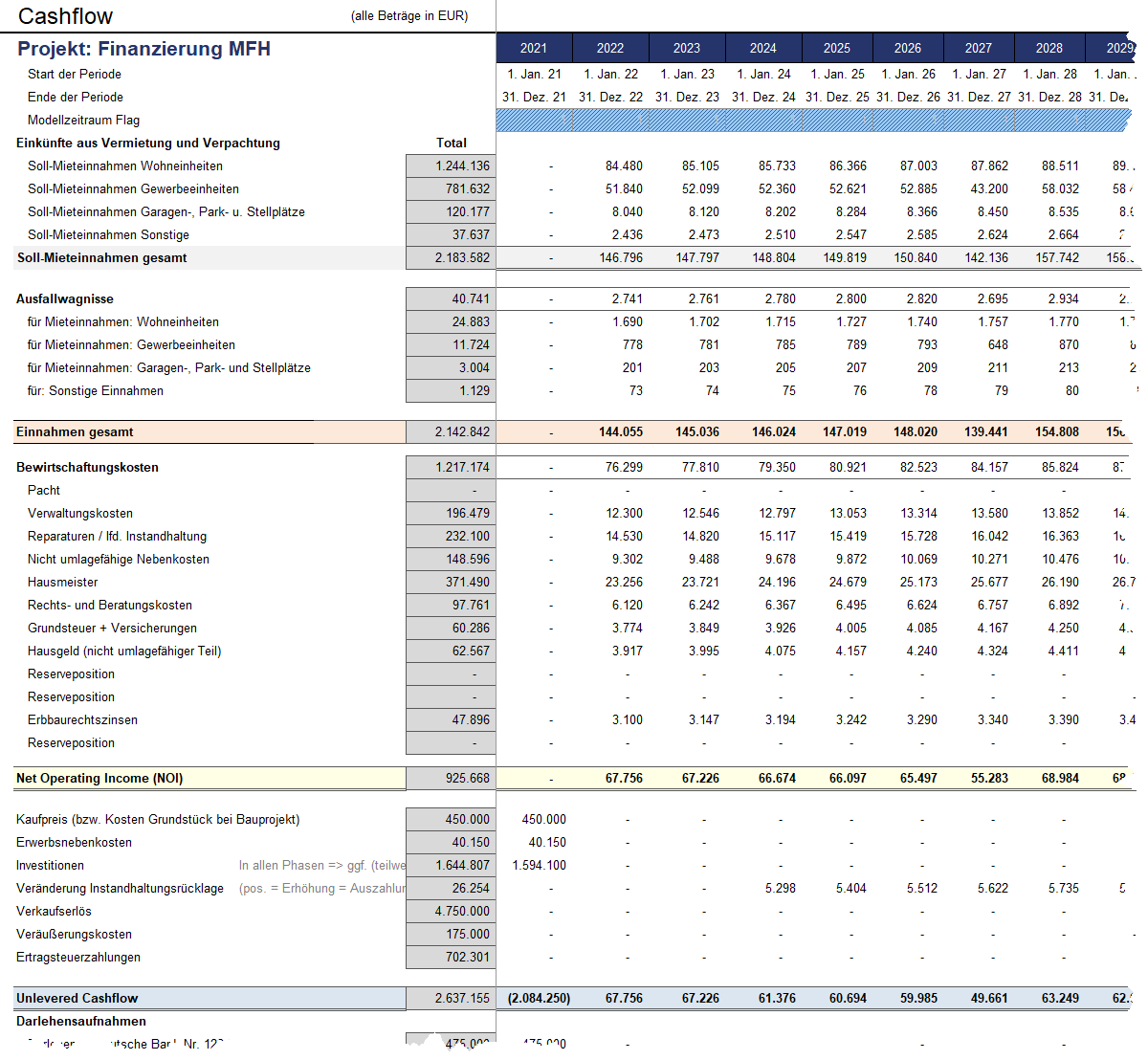Select 'Nicht umlagefähige Nebenkosten' label
The width and height of the screenshot is (1148, 1060).
119,559
